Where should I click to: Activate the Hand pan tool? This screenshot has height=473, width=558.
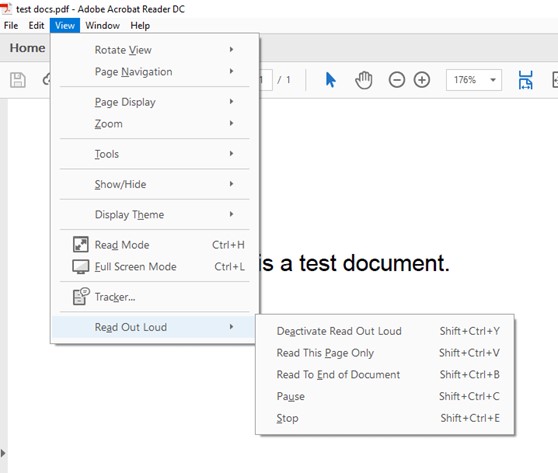pyautogui.click(x=364, y=80)
